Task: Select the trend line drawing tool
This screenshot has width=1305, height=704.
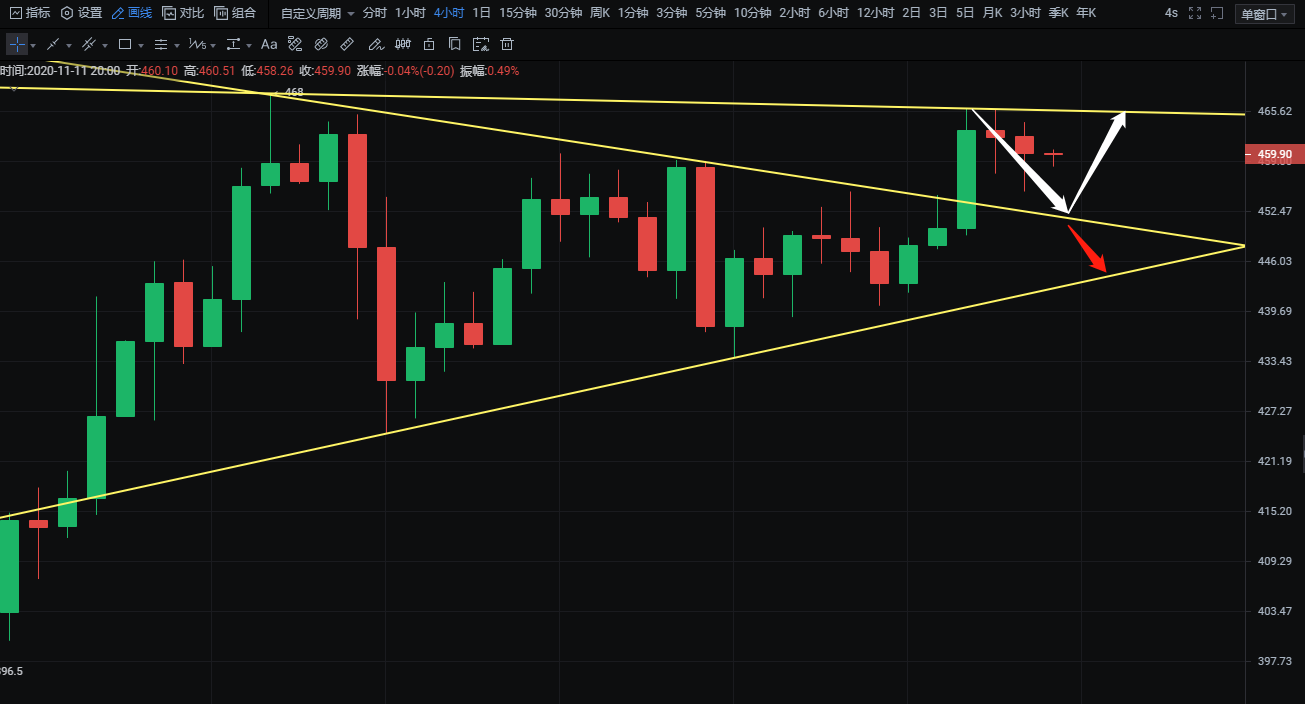Action: click(53, 45)
